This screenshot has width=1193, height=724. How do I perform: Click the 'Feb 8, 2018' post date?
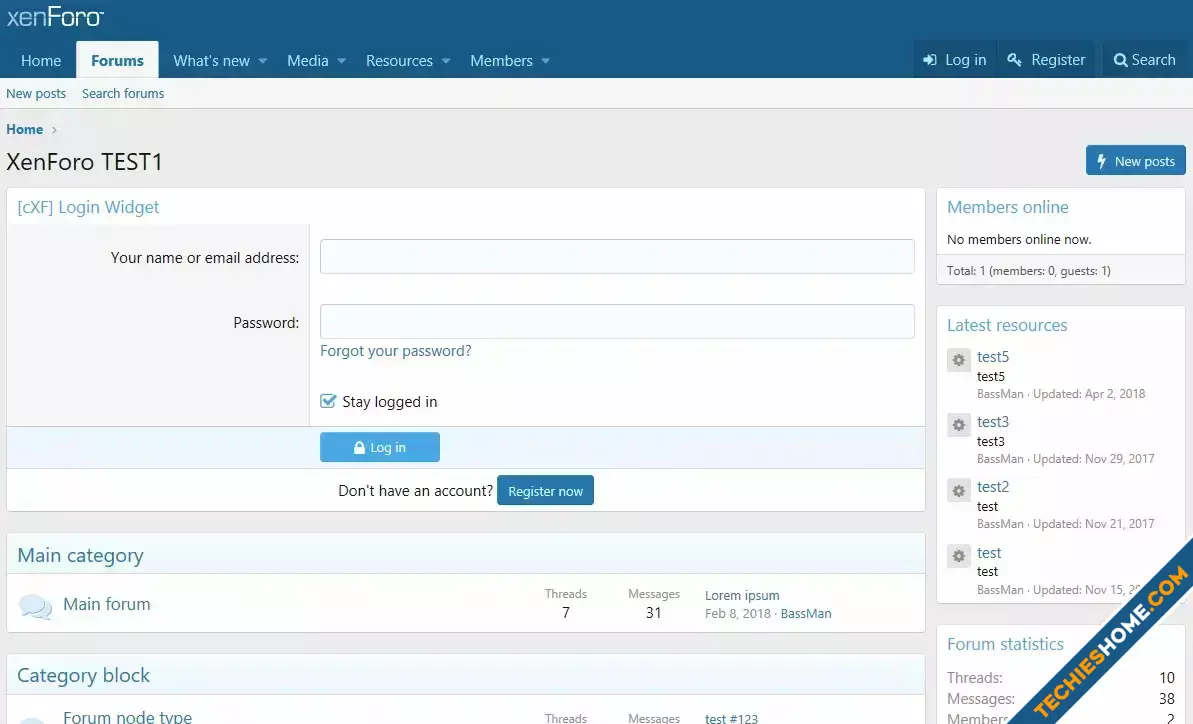[737, 614]
